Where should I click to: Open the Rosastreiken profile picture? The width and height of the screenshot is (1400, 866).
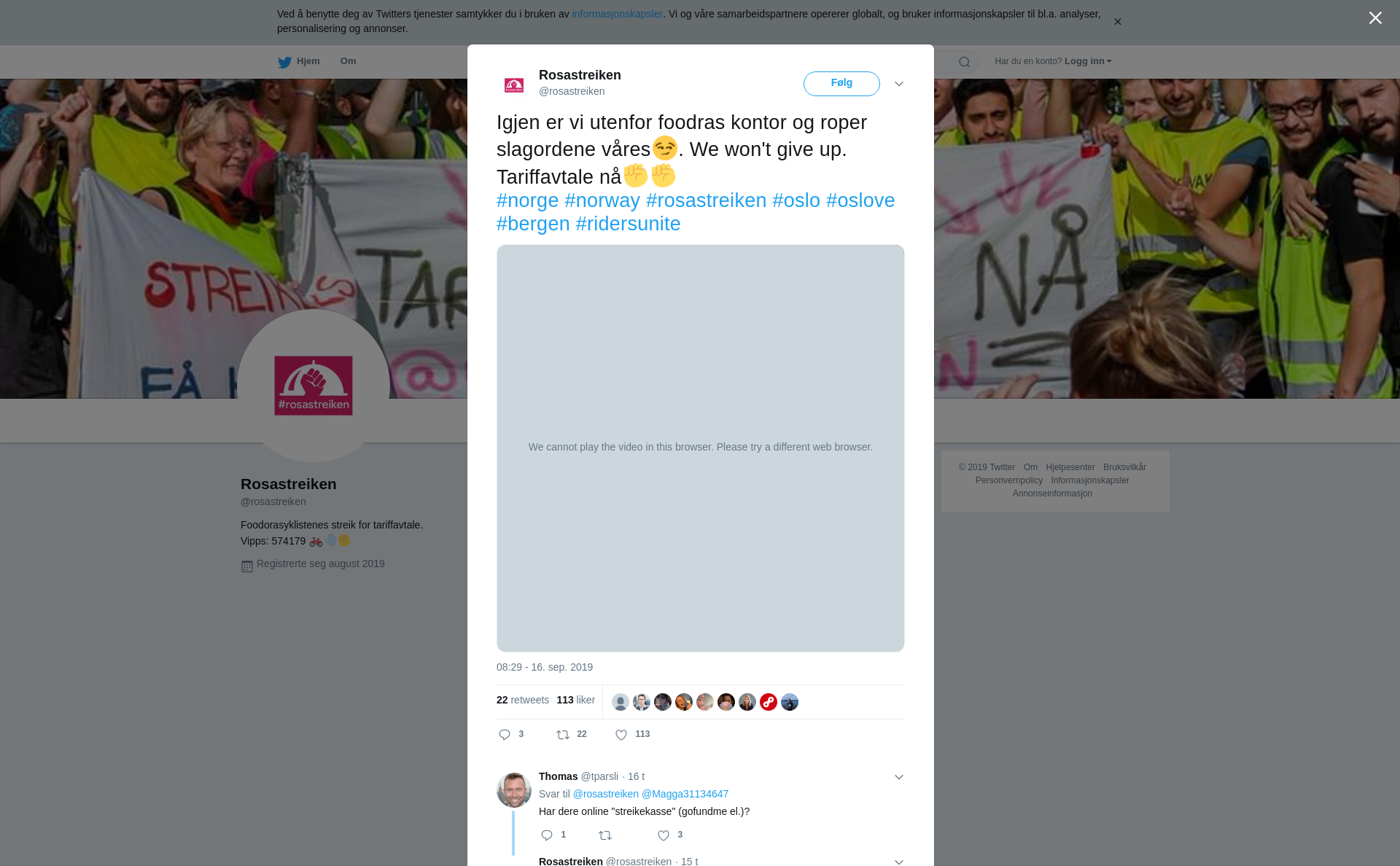click(314, 386)
